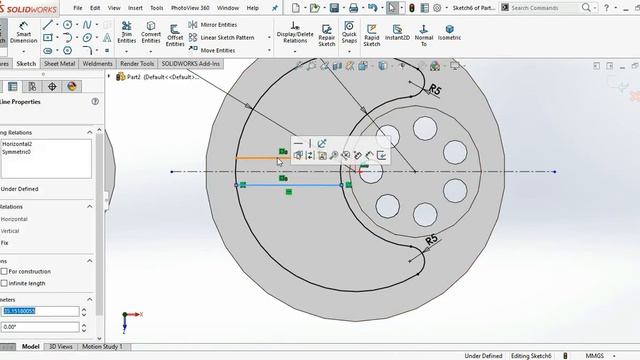This screenshot has width=640, height=360.
Task: Click the angle field showing 0.00°
Action: click(40, 327)
